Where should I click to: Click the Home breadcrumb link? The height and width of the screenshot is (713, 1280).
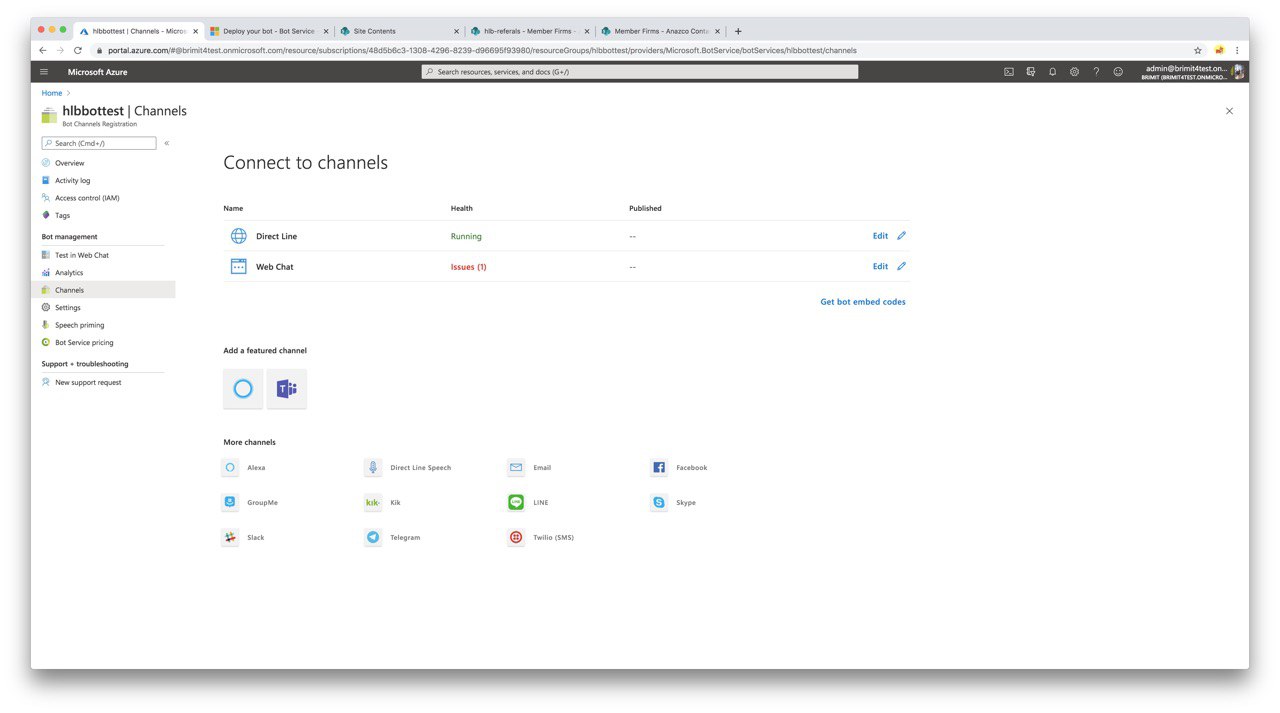coord(52,93)
